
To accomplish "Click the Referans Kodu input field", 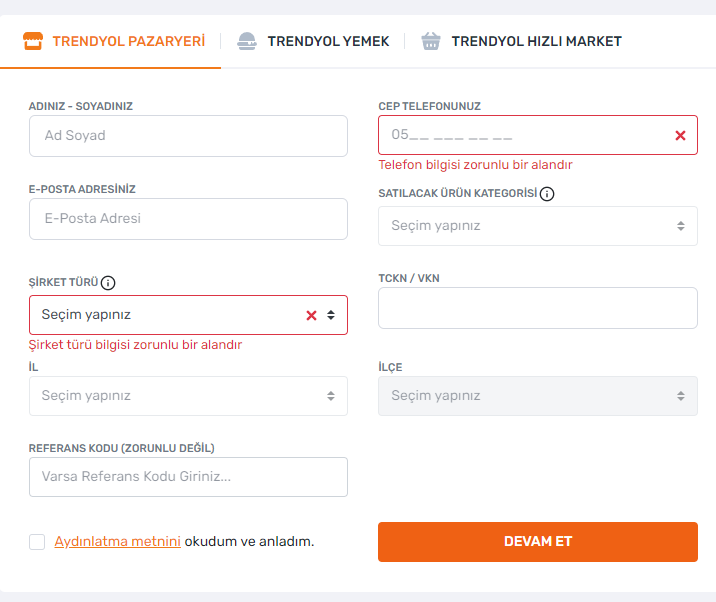I will point(188,477).
